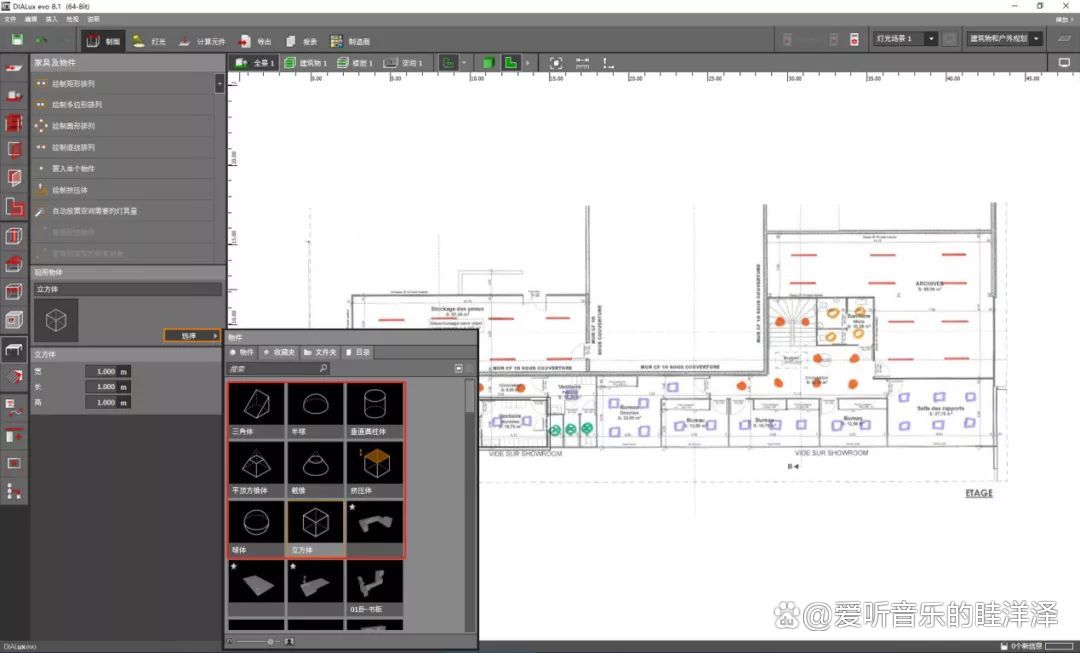Click 绘制直线排列 line arrangement tool

124,147
